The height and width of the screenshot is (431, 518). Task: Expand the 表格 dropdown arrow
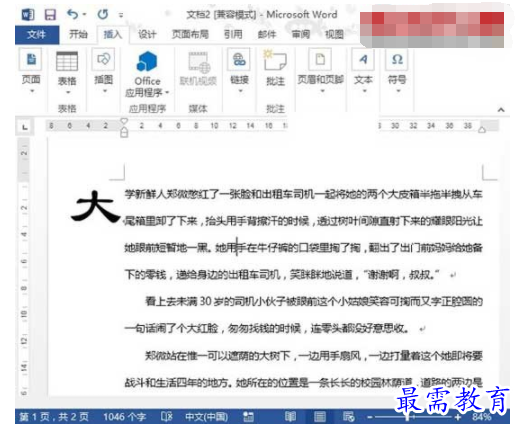pyautogui.click(x=68, y=92)
